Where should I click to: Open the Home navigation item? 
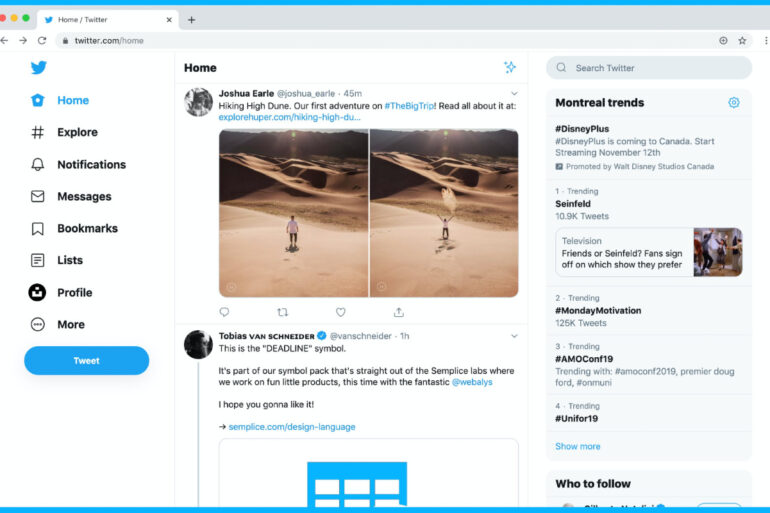tap(60, 100)
